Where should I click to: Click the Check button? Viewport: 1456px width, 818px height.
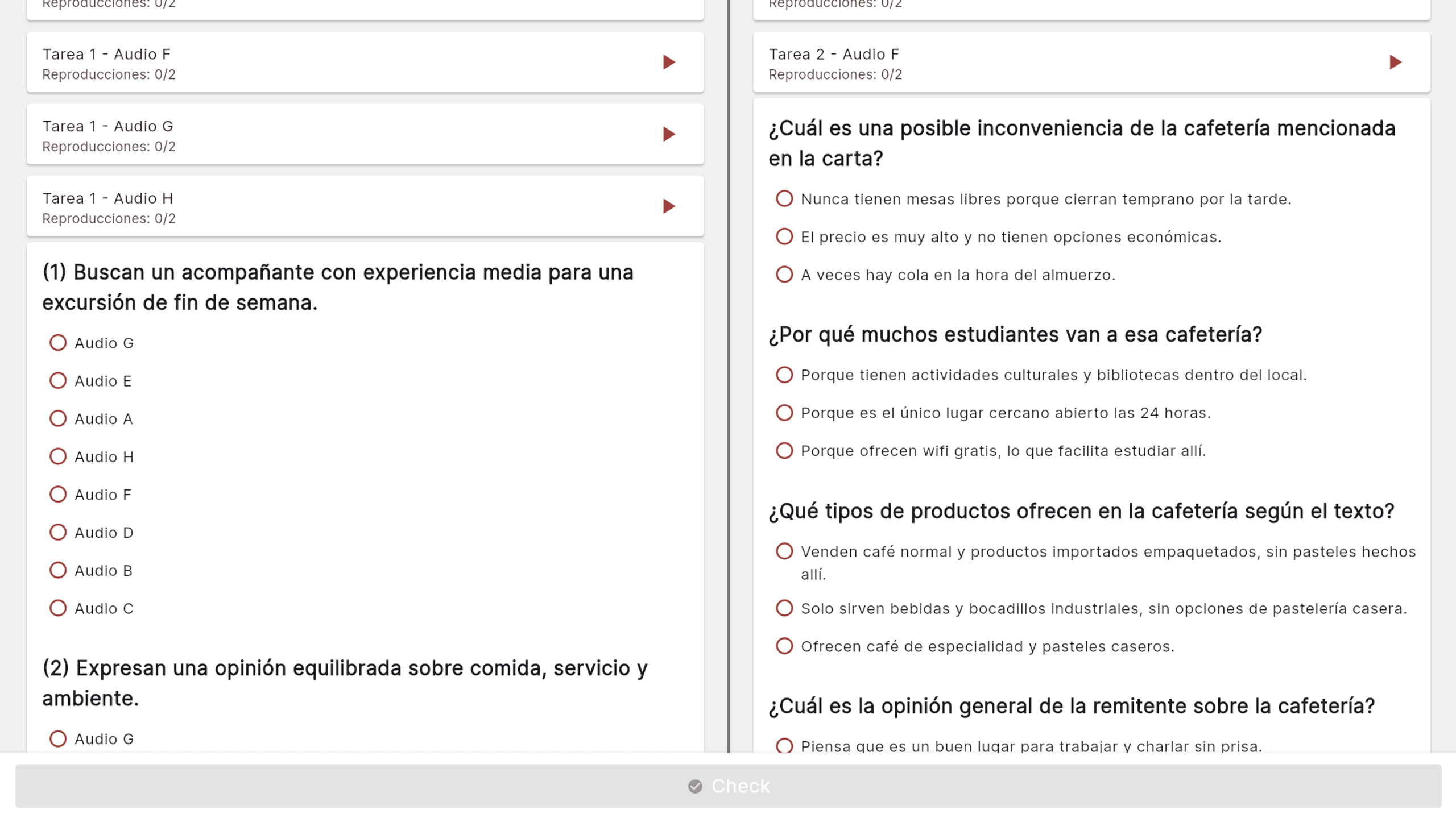coord(728,786)
